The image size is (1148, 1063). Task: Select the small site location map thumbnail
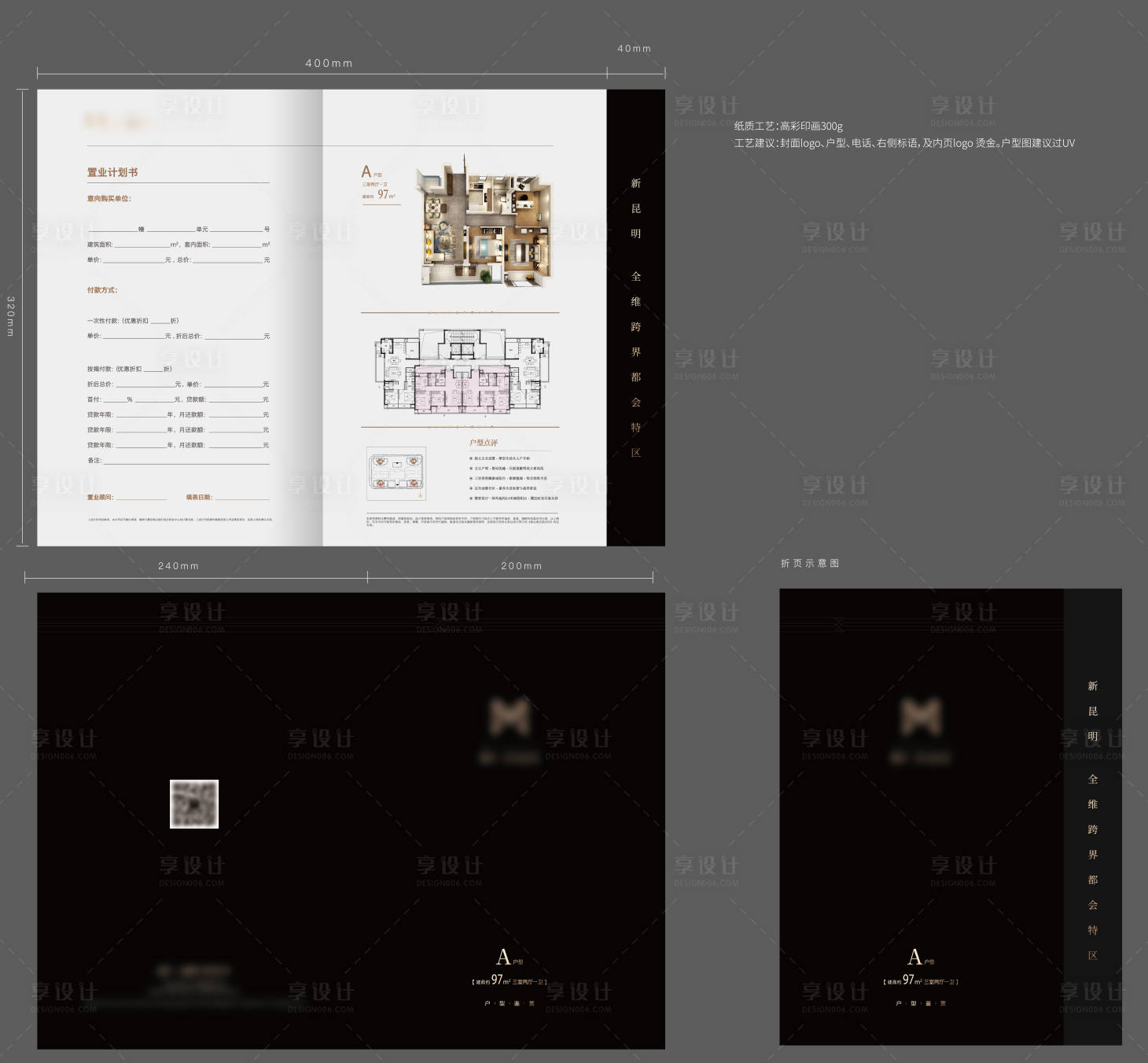pos(396,473)
